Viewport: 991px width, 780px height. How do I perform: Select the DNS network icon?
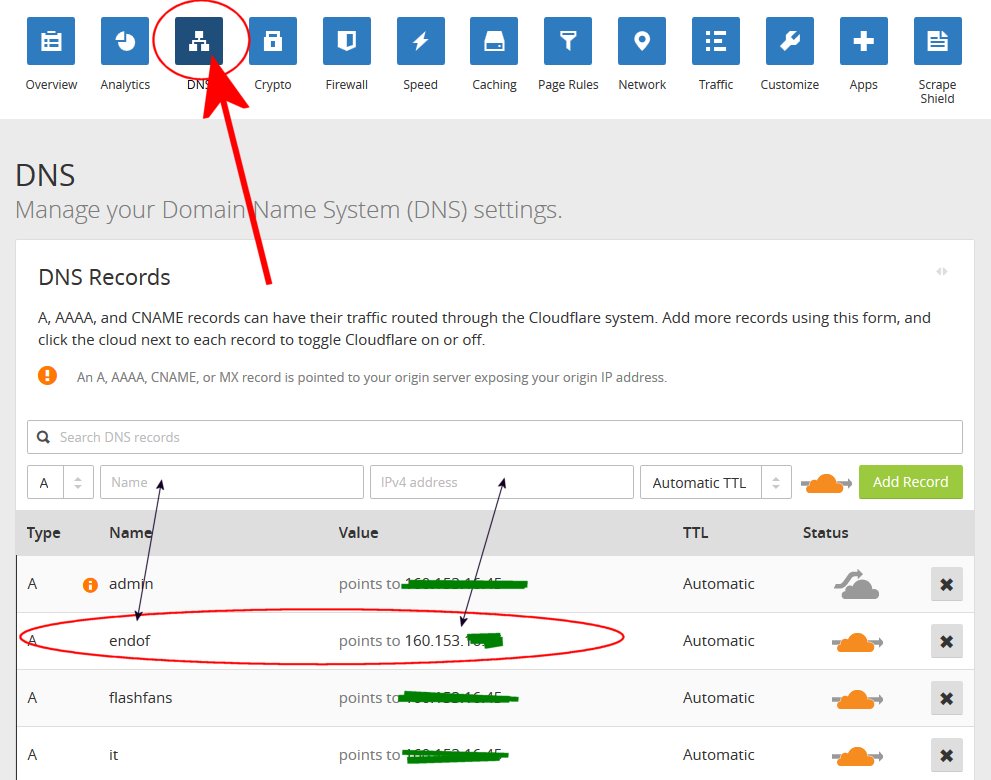click(x=198, y=41)
